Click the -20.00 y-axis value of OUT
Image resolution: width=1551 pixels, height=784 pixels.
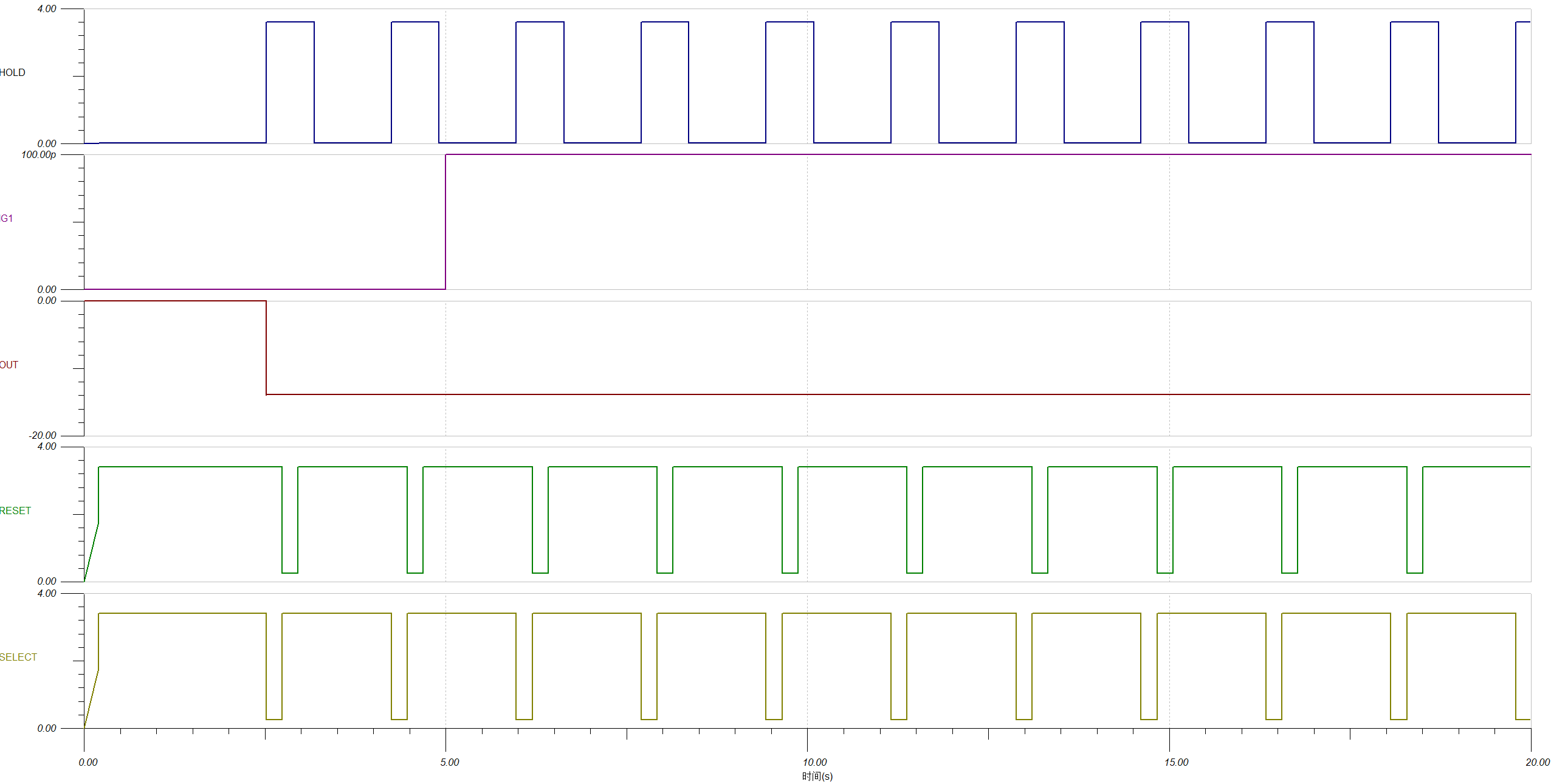43,435
